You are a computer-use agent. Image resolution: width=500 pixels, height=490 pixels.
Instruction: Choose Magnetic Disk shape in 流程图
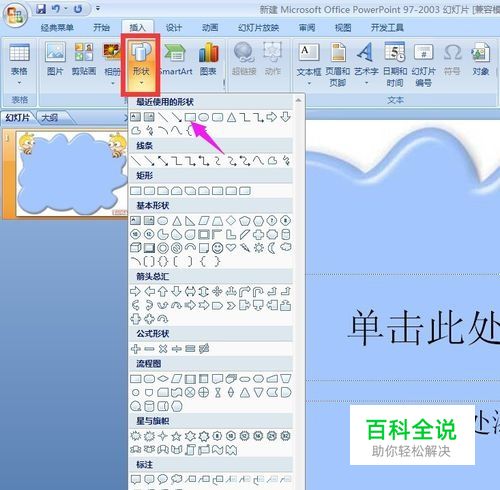coord(149,406)
